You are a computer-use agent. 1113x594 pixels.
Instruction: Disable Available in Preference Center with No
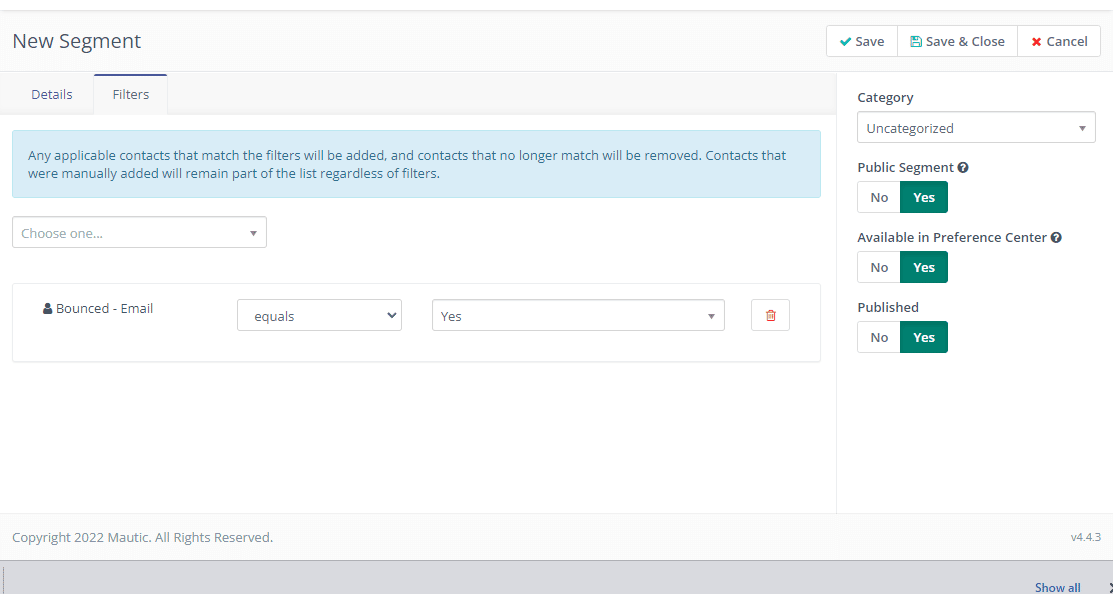click(x=879, y=267)
